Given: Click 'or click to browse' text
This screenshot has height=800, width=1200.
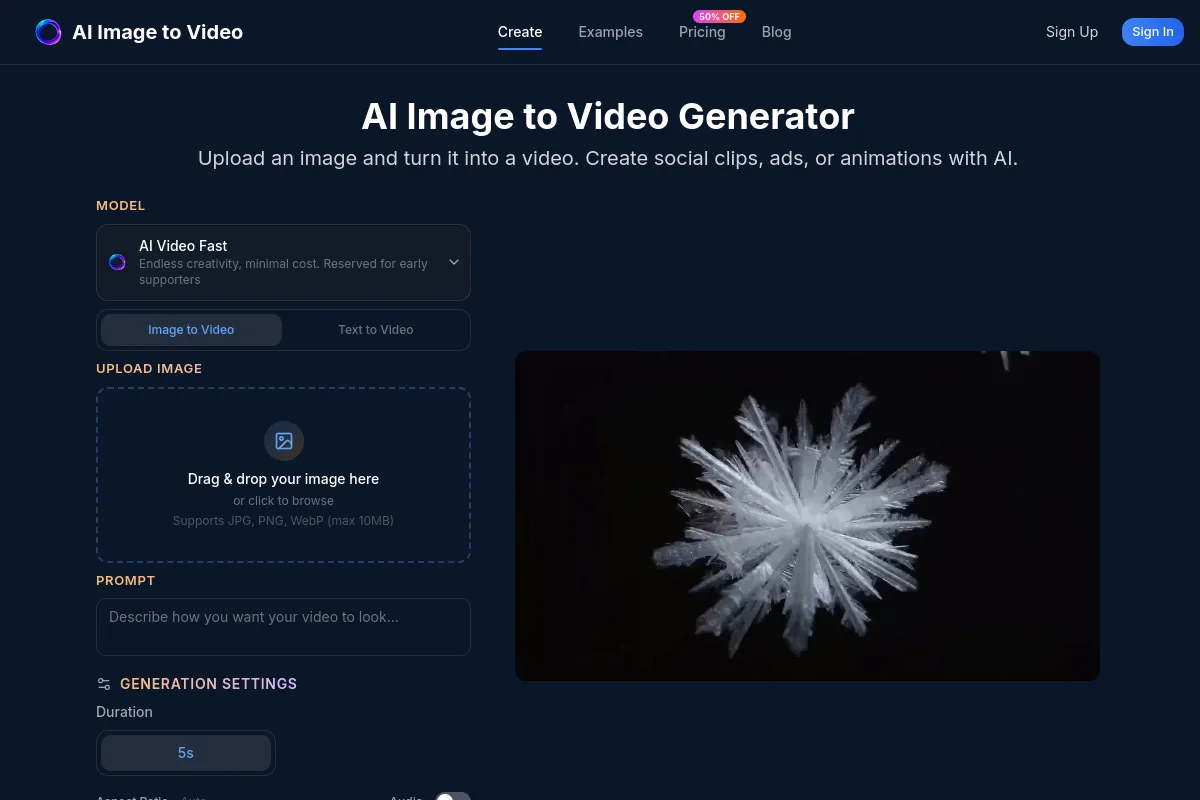Looking at the screenshot, I should coord(284,501).
